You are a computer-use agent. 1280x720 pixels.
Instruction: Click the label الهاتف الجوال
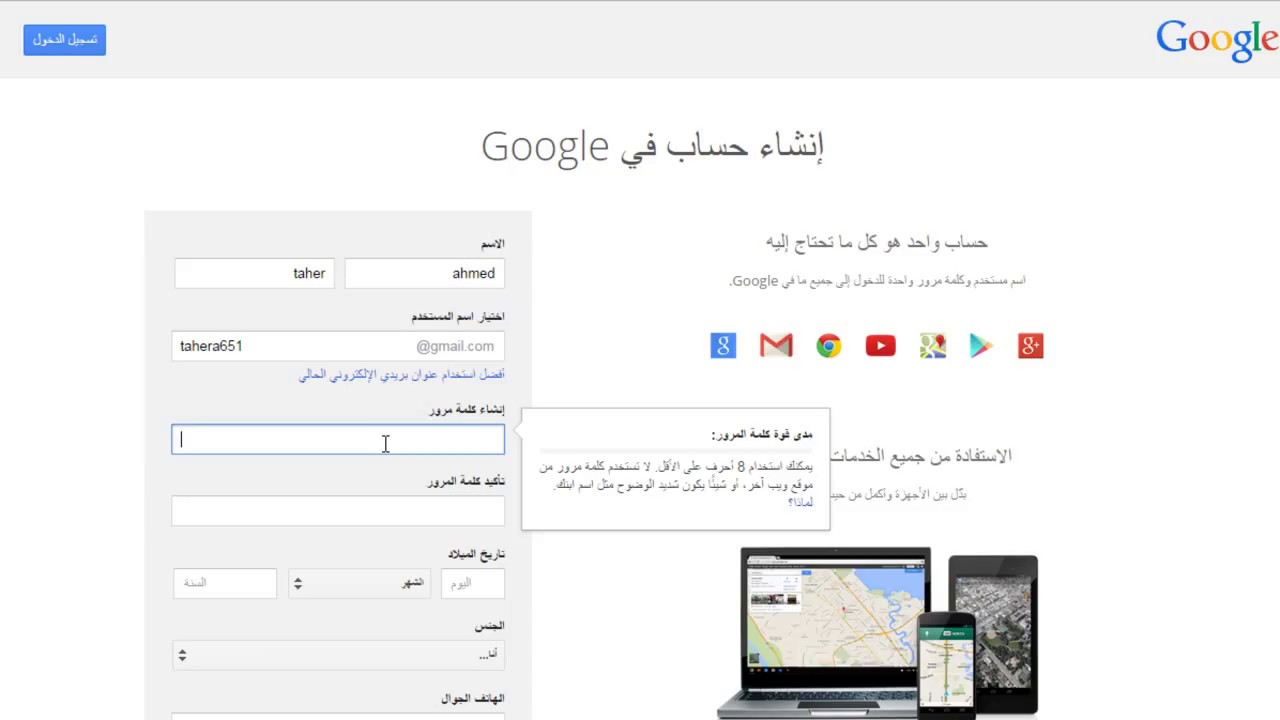[x=473, y=699]
